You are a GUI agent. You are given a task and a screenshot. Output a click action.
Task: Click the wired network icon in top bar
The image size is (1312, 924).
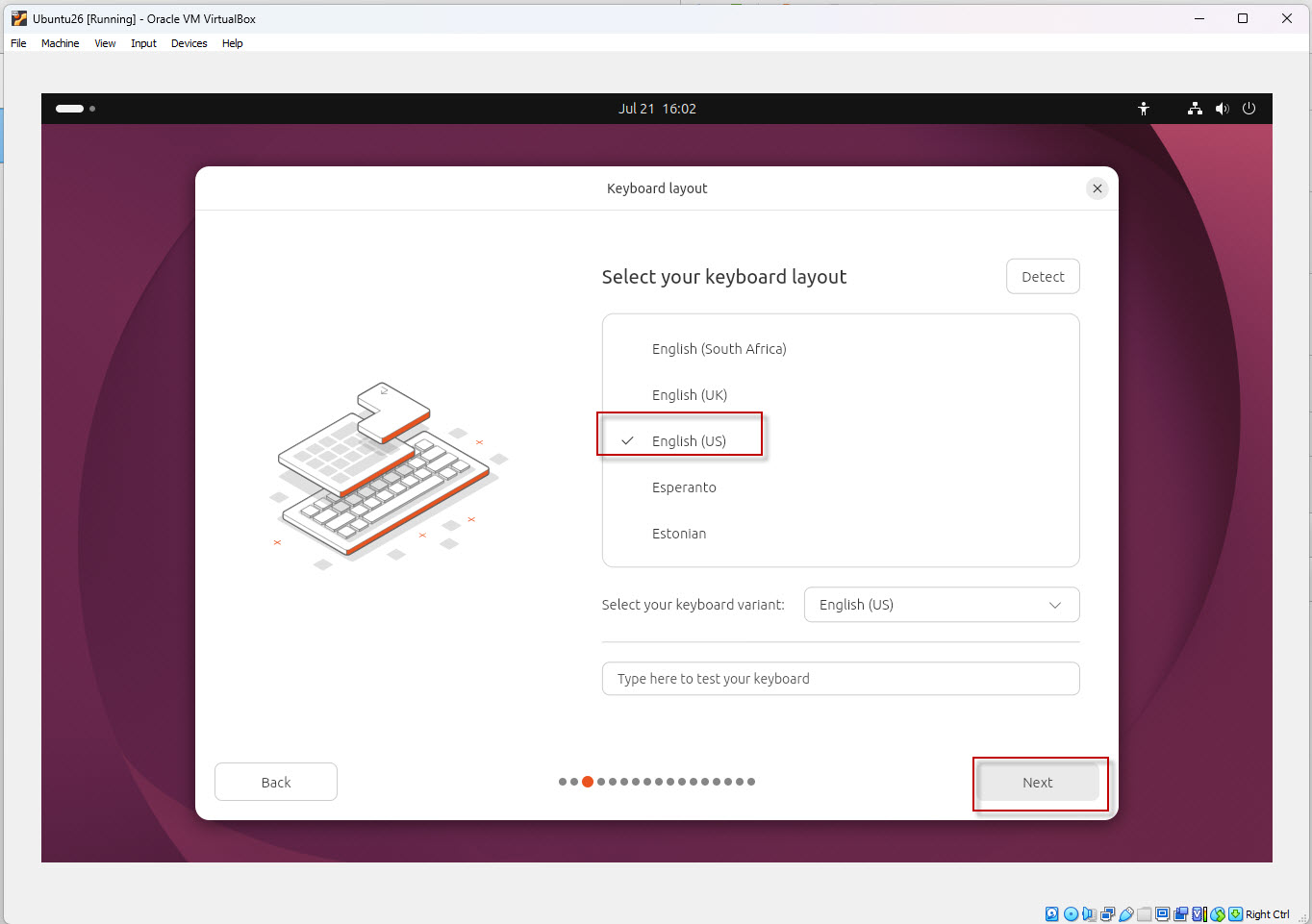coord(1195,109)
